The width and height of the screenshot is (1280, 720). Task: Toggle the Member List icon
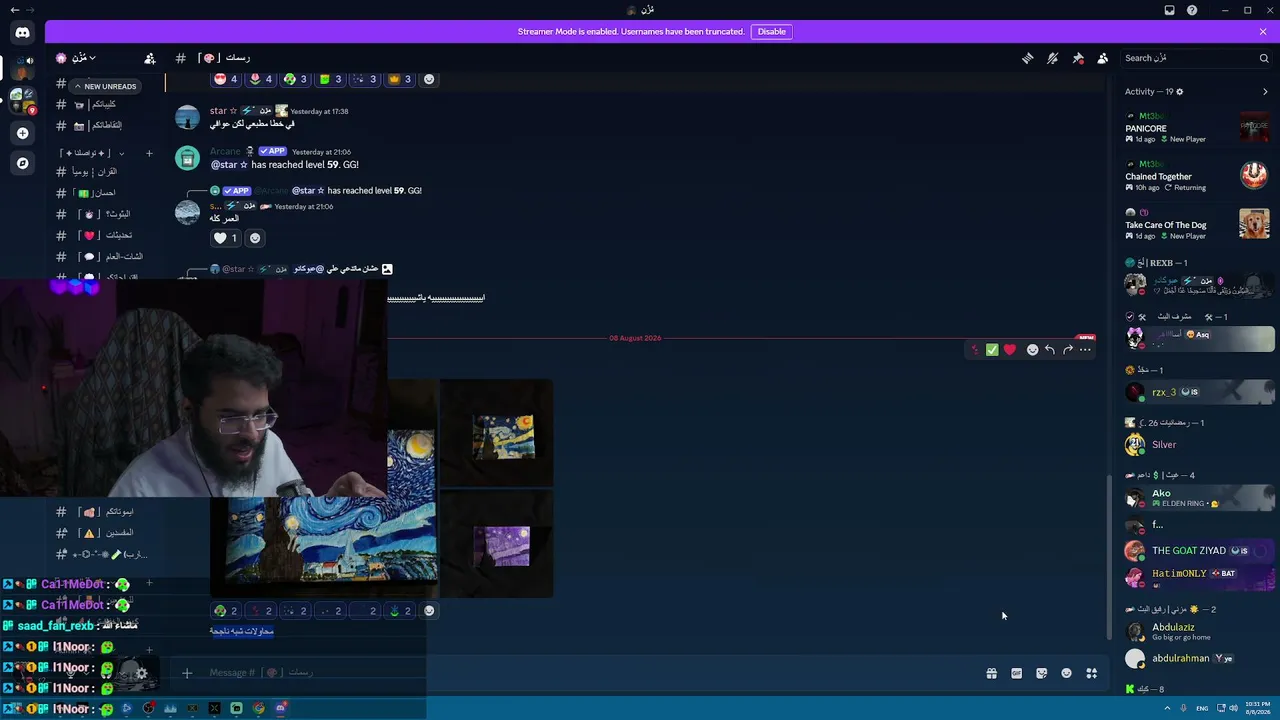pos(1103,58)
